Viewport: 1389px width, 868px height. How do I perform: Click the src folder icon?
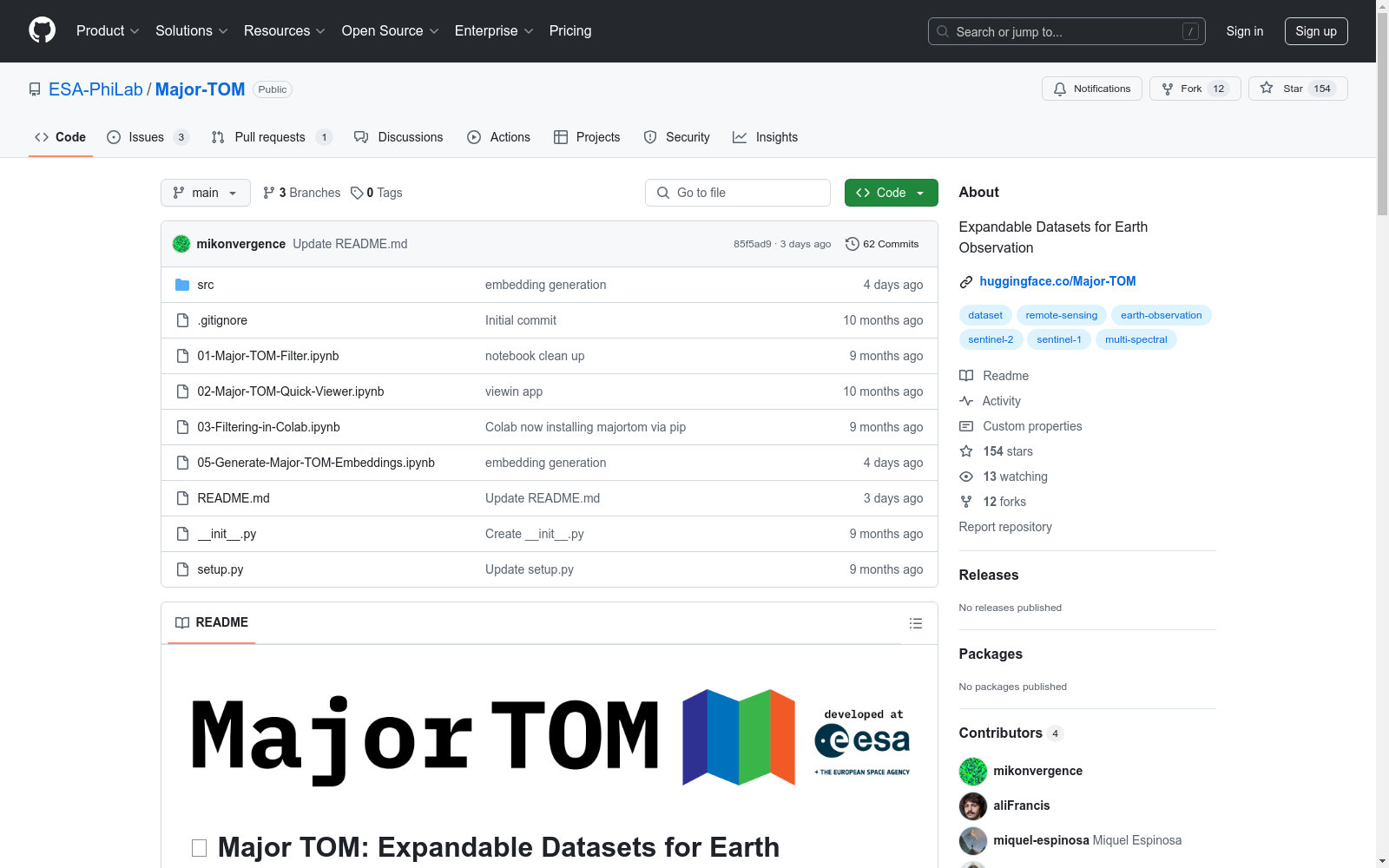click(x=182, y=285)
